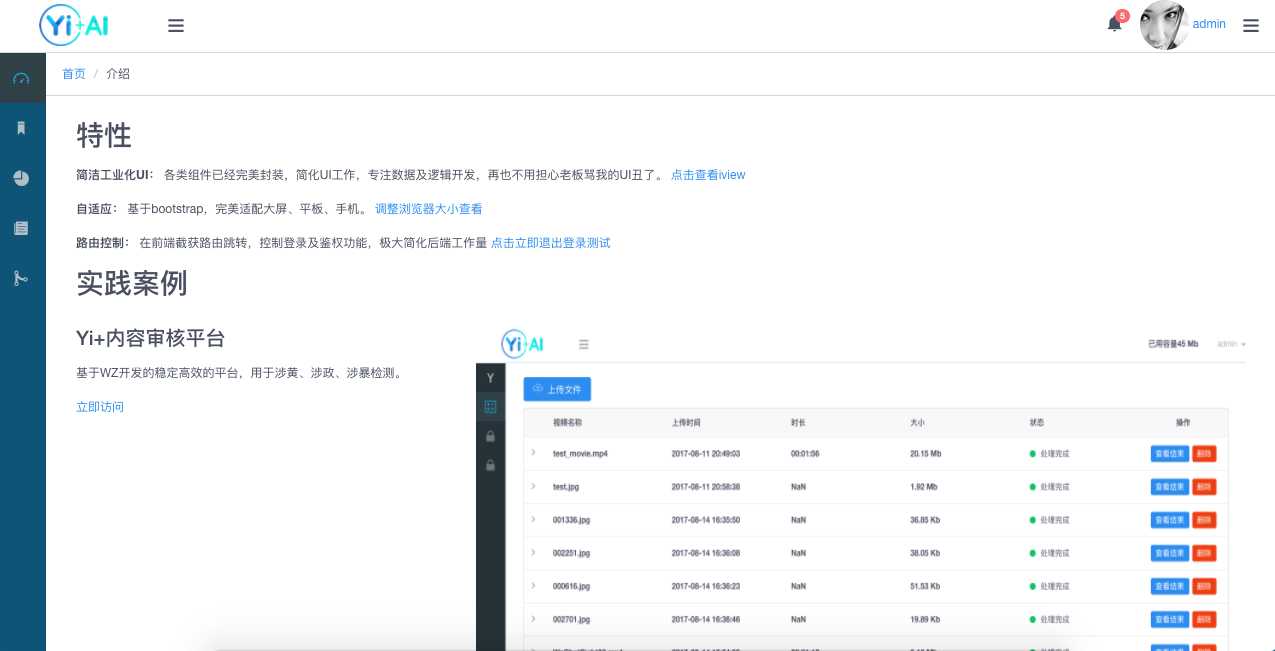Click the pie chart icon in sidebar
This screenshot has height=651, width=1275.
pos(22,178)
